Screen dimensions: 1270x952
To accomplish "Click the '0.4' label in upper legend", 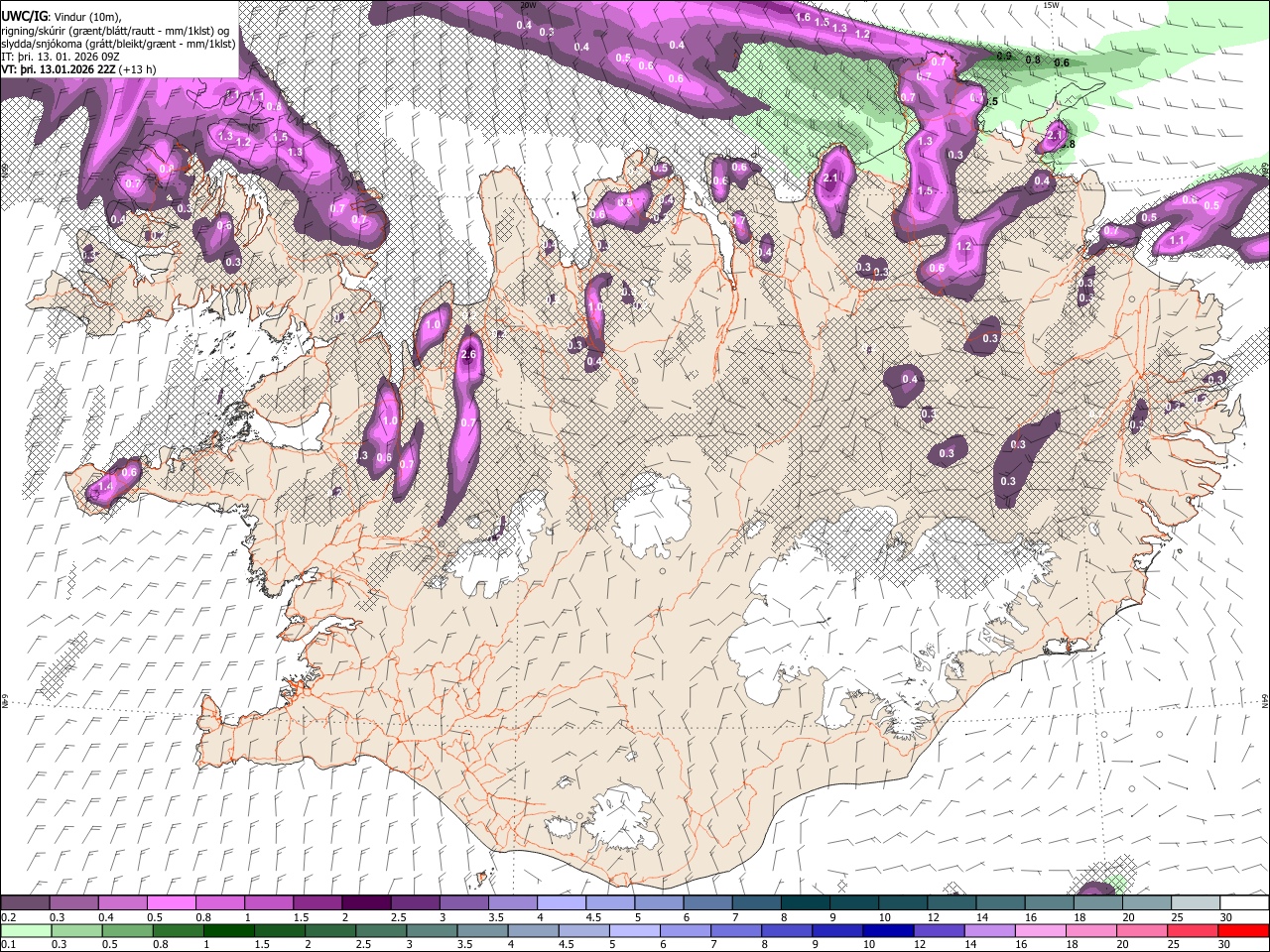I will click(x=106, y=917).
